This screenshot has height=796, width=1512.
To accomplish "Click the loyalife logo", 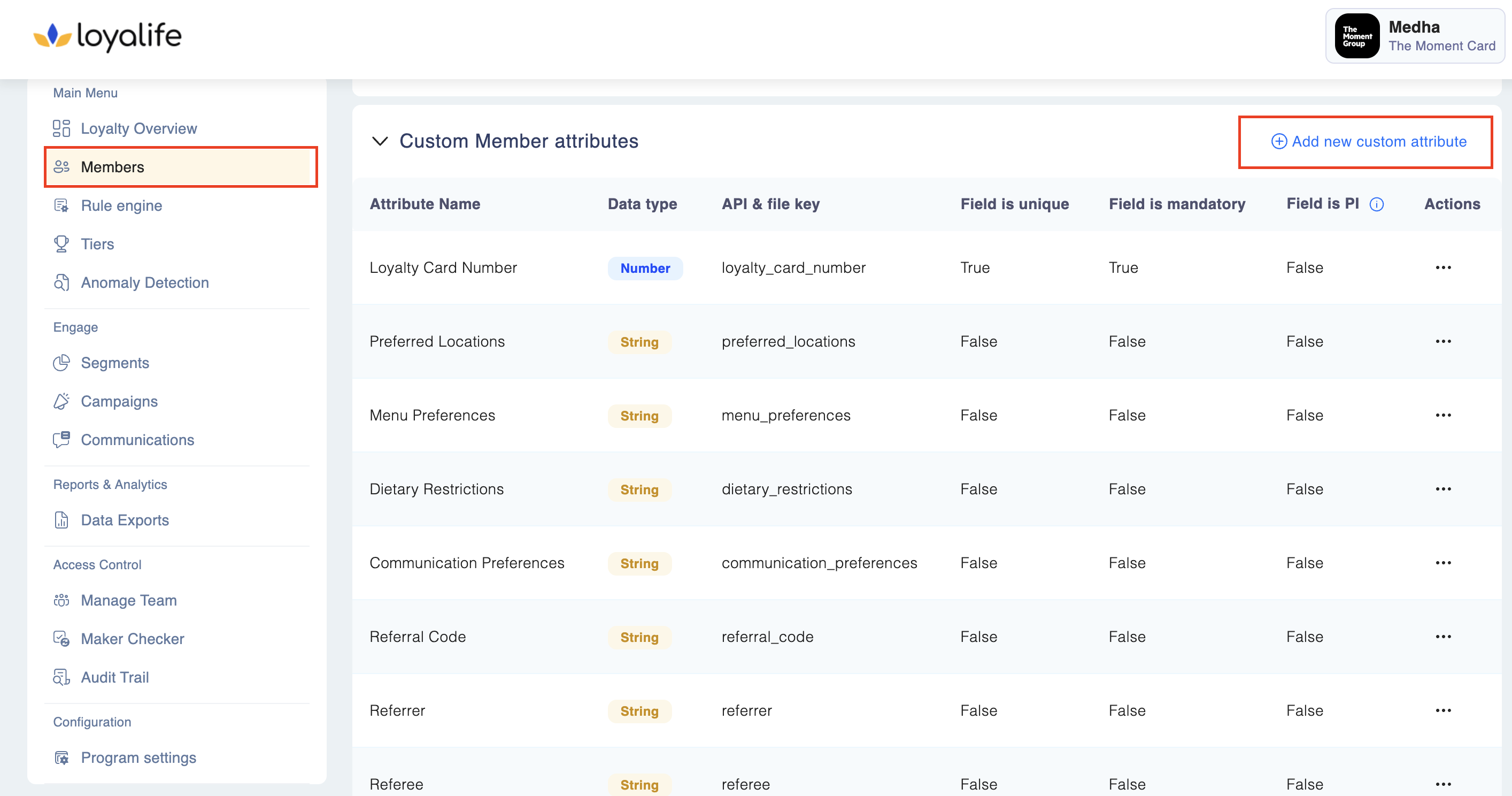I will [107, 36].
